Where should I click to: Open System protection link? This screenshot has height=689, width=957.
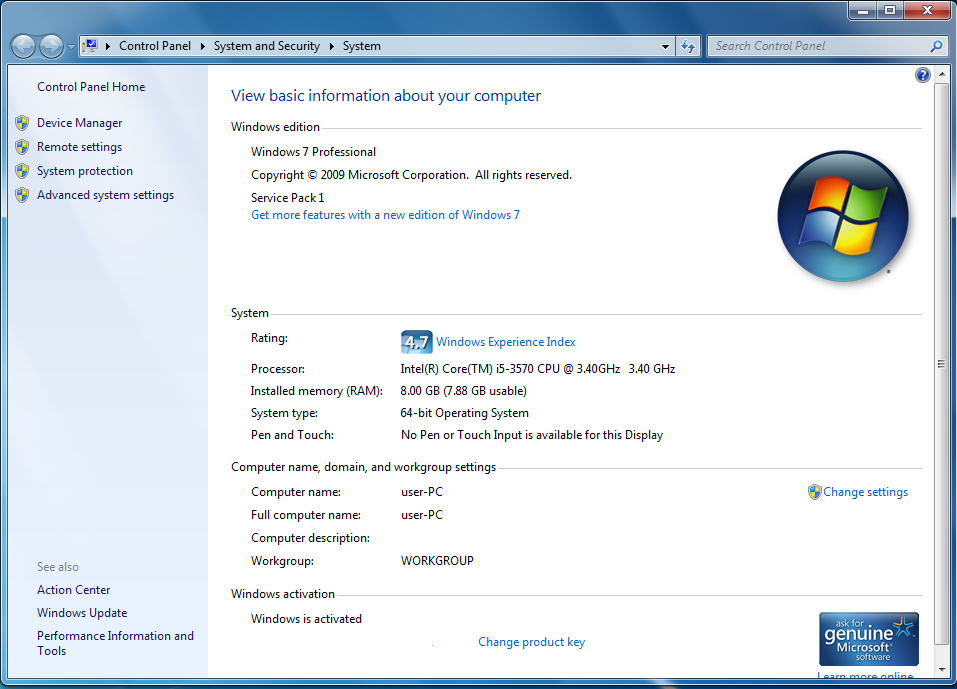click(x=85, y=171)
